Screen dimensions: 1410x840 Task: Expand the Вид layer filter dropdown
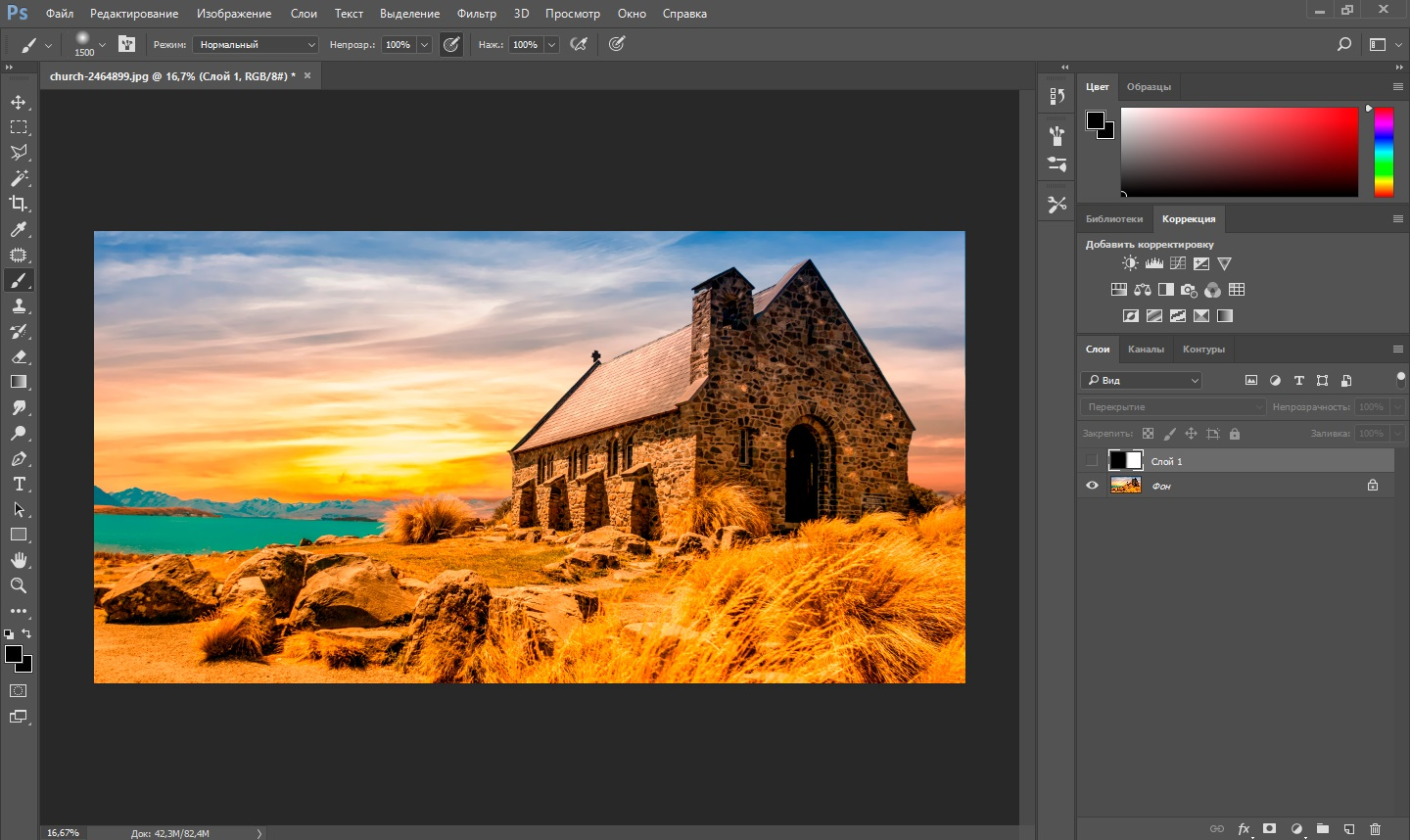click(1142, 380)
